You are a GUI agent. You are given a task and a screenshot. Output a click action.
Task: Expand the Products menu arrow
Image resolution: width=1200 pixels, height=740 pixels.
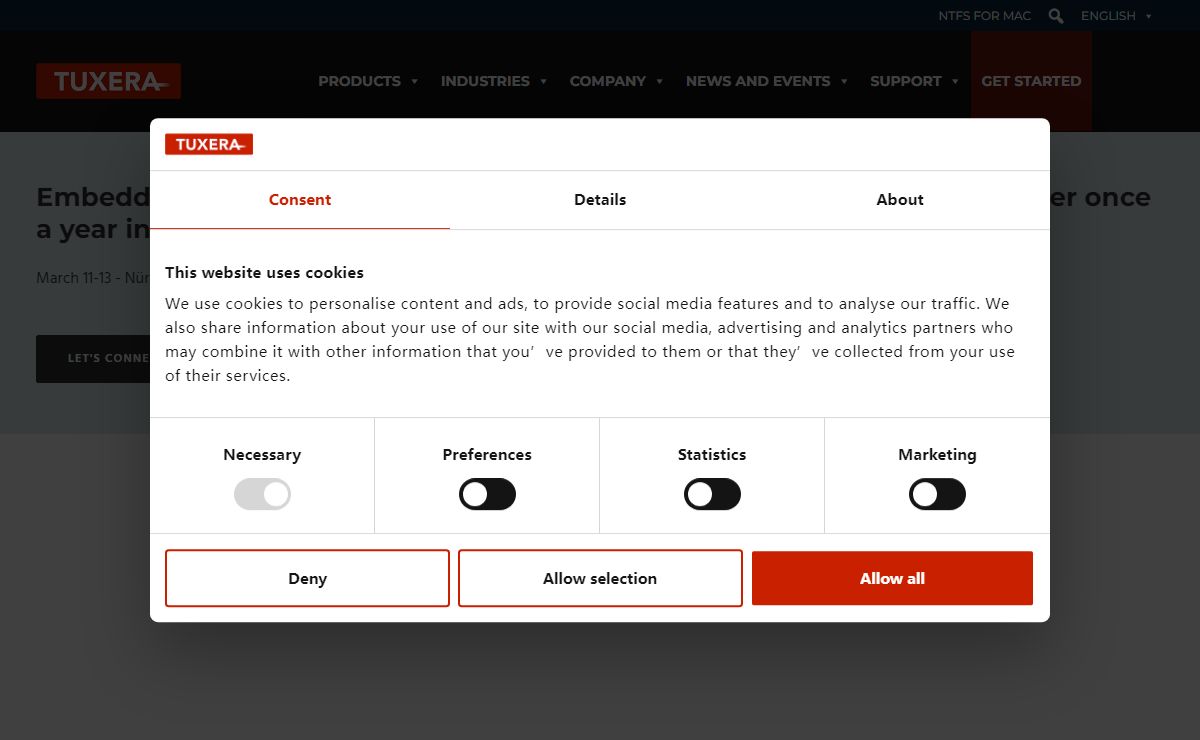[414, 82]
